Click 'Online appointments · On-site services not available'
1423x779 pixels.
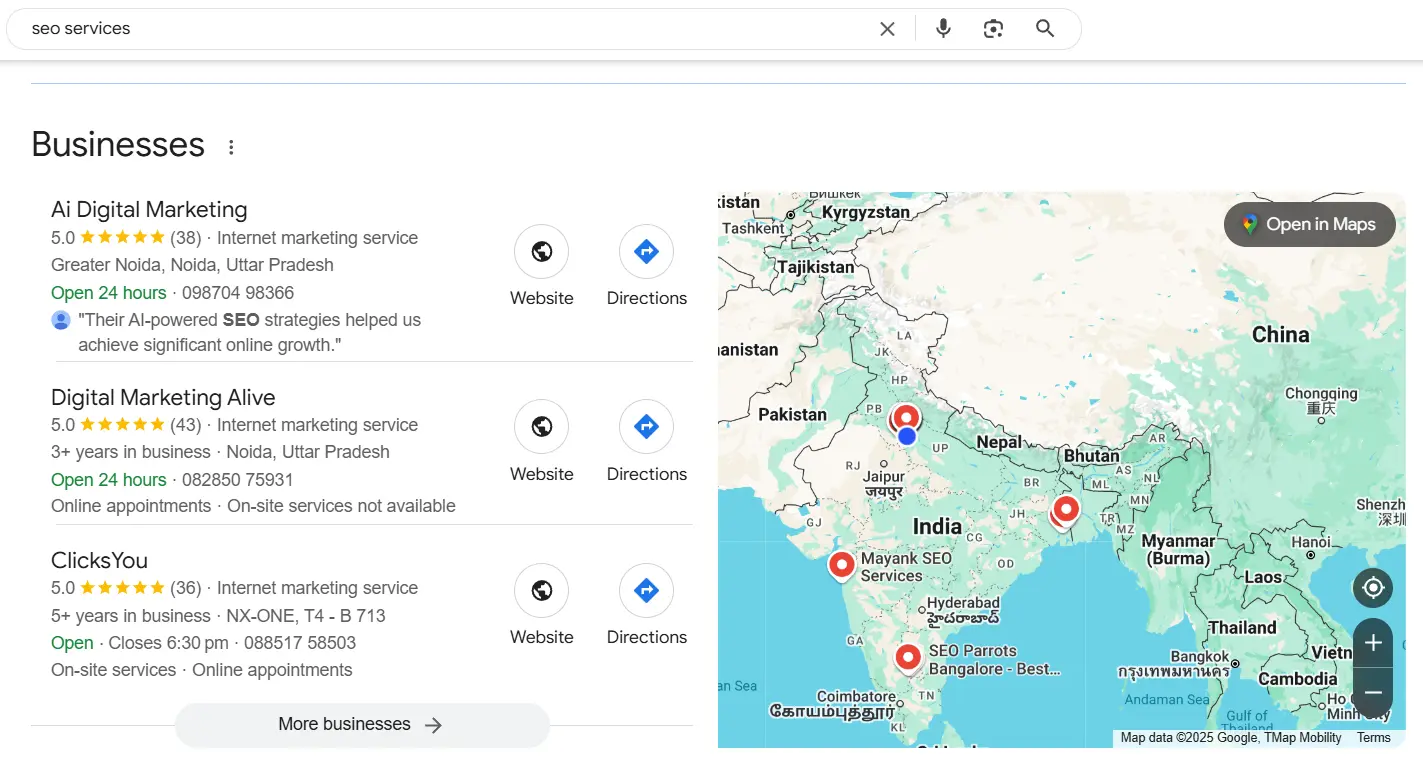[x=253, y=506]
